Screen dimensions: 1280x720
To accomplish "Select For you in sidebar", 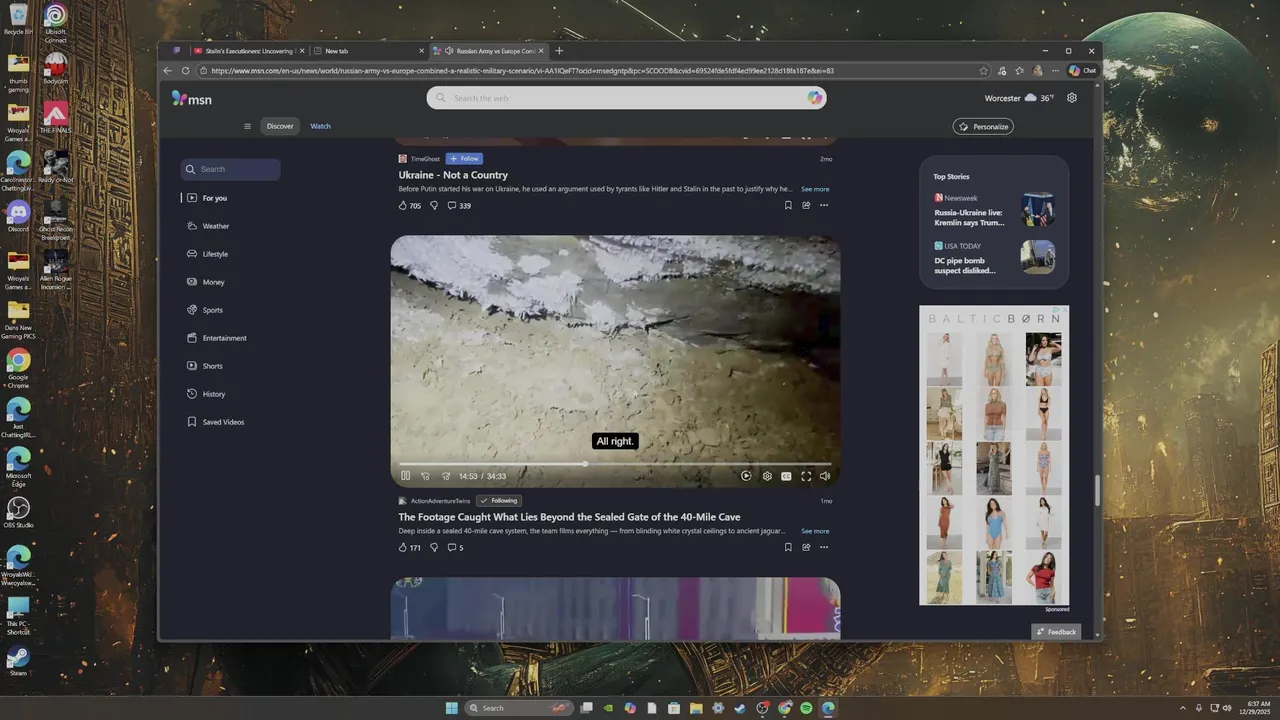I will [215, 198].
